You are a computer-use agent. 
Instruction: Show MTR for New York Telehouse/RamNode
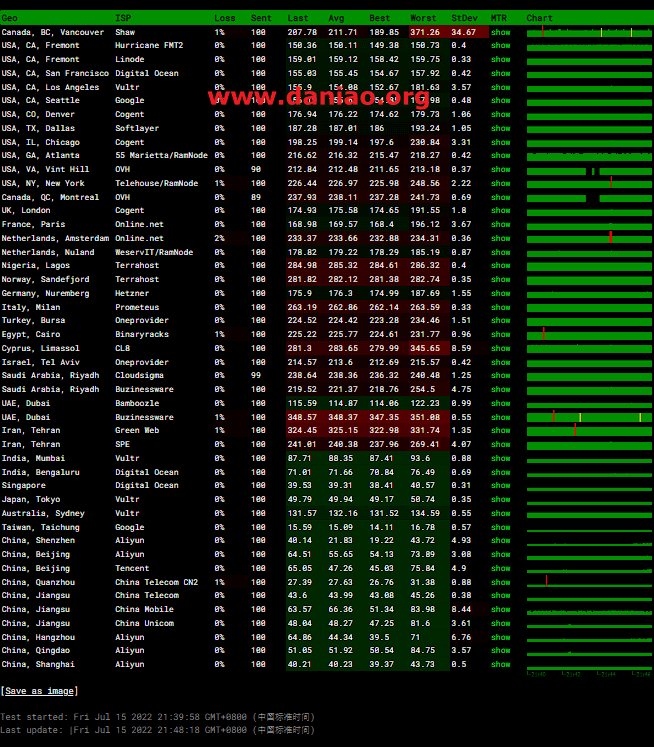[x=500, y=183]
